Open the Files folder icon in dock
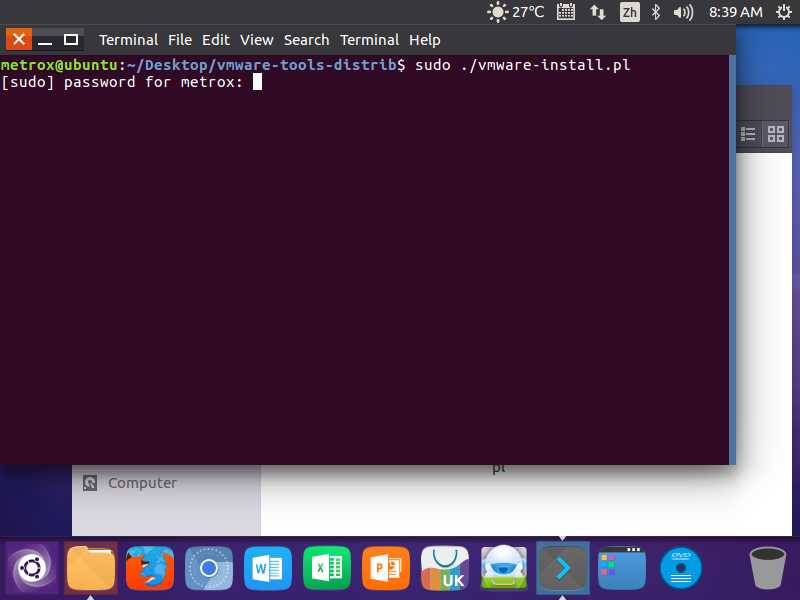 point(90,569)
